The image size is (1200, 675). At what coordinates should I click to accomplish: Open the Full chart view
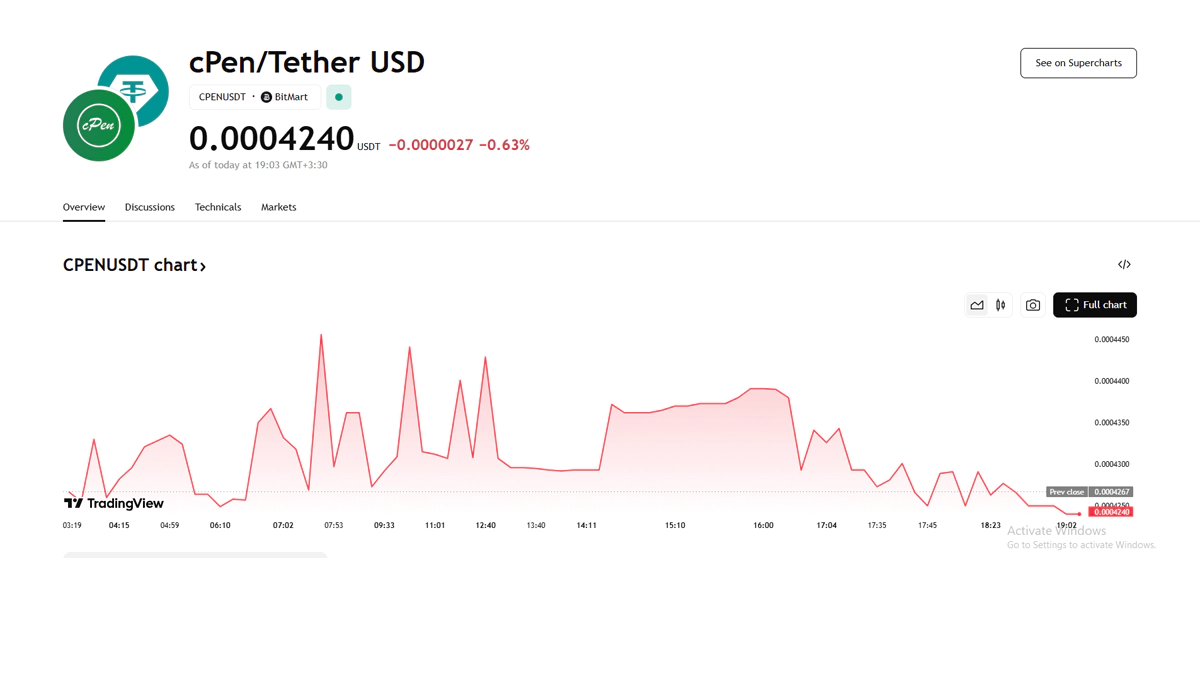pyautogui.click(x=1104, y=305)
